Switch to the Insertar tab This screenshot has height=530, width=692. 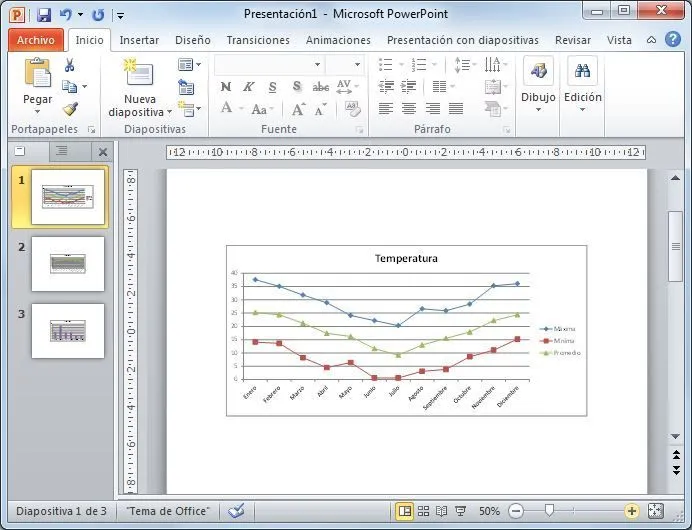pyautogui.click(x=139, y=40)
